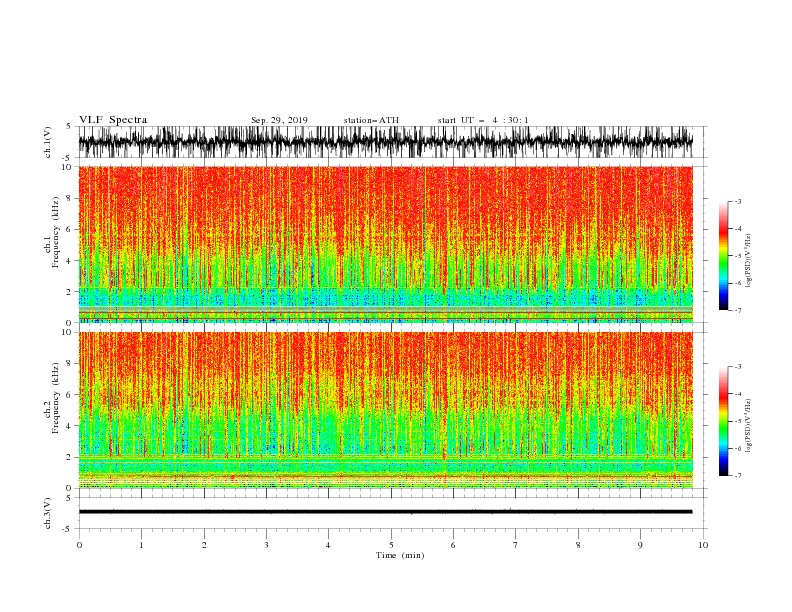Click the "-7" label on ch.1 colorbar
792x612 pixels.
tap(738, 311)
